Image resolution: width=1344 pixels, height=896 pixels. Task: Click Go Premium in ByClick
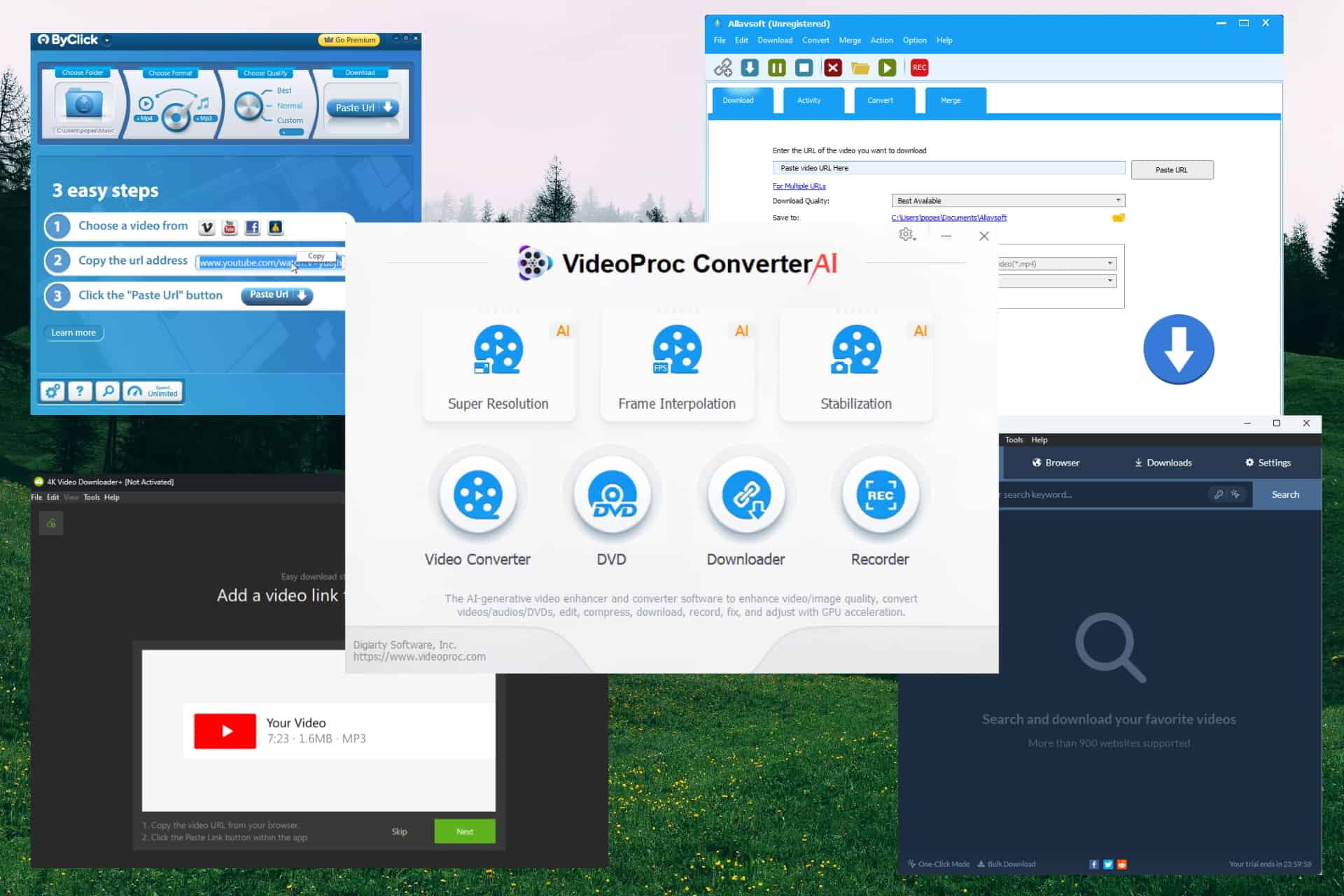349,40
